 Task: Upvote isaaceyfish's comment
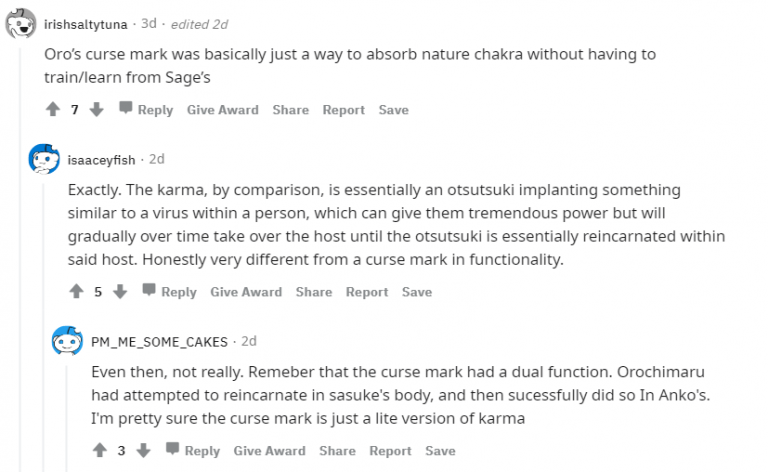coord(76,292)
